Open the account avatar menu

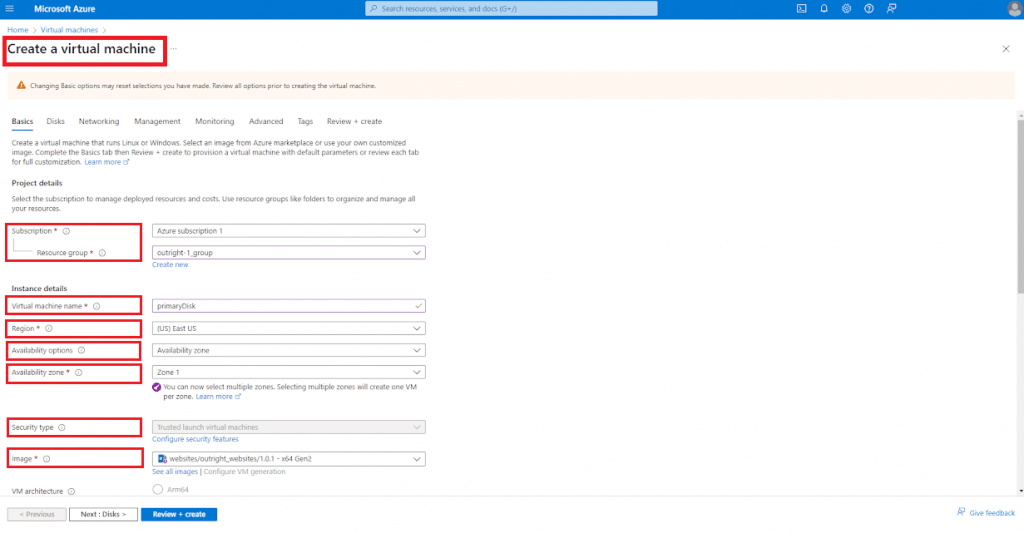tap(1014, 8)
